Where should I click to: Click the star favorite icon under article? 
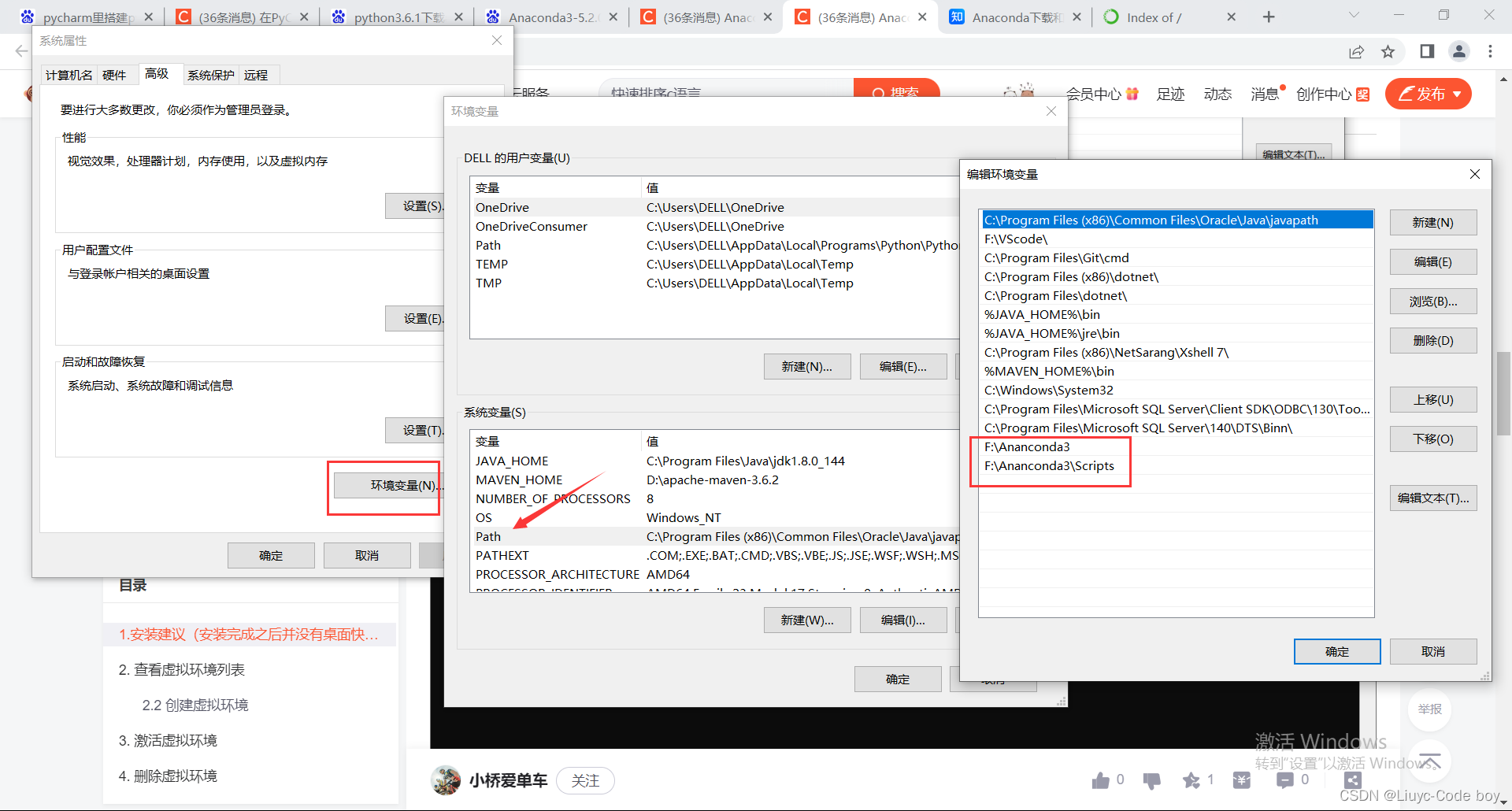(x=1191, y=780)
